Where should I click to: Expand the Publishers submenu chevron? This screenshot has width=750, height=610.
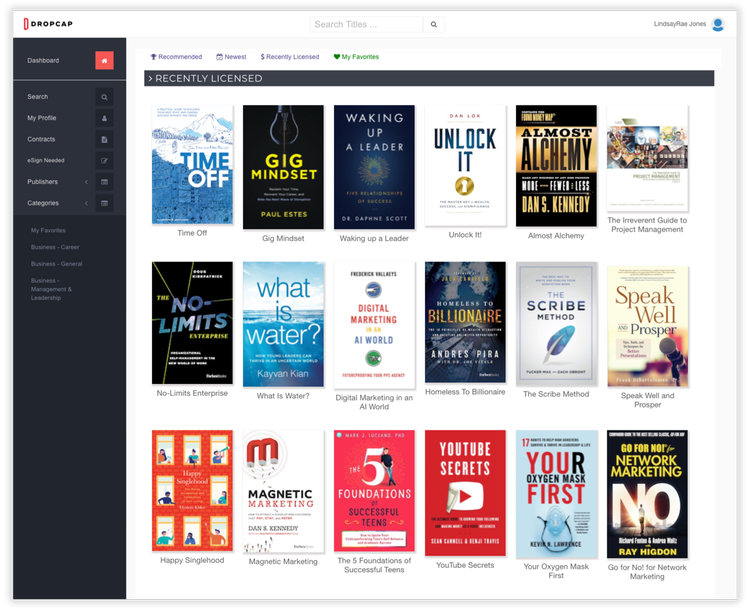click(86, 182)
